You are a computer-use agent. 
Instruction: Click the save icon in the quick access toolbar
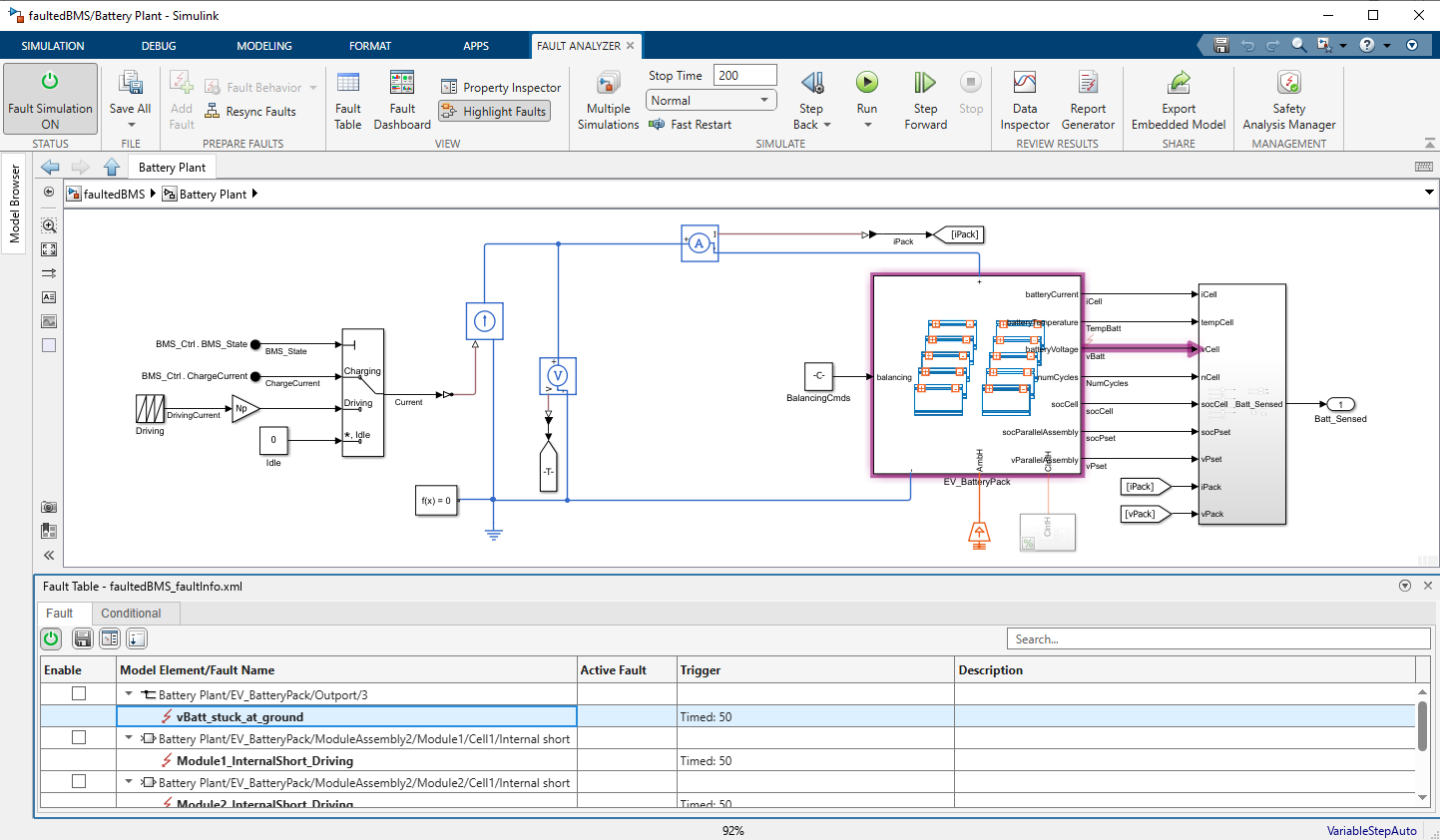point(1220,45)
